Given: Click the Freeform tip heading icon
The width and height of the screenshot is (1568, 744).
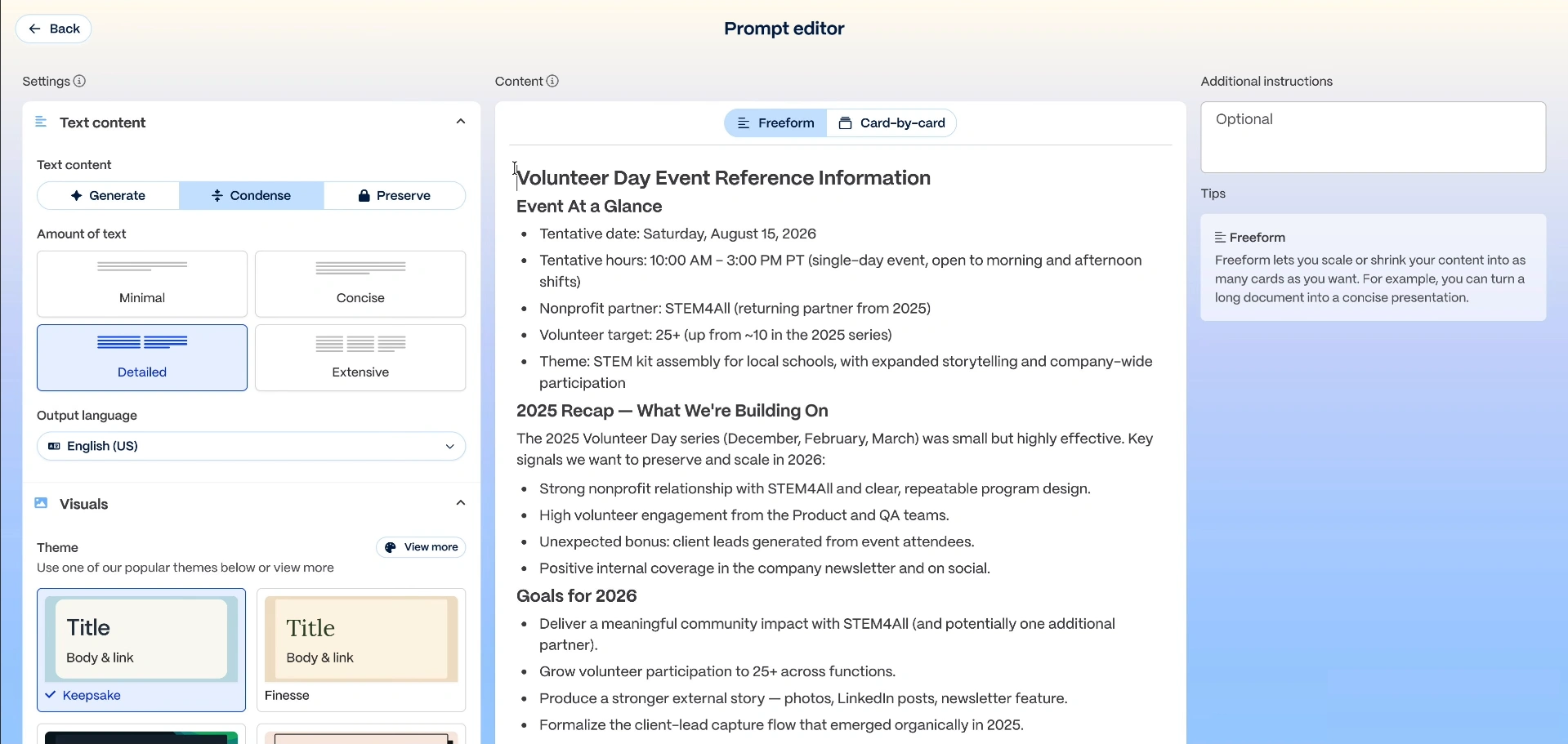Looking at the screenshot, I should click(1220, 238).
